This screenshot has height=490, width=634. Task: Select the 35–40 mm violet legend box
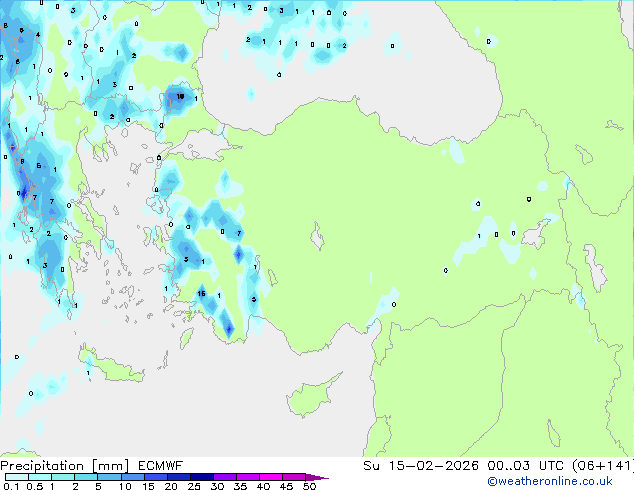(247, 477)
